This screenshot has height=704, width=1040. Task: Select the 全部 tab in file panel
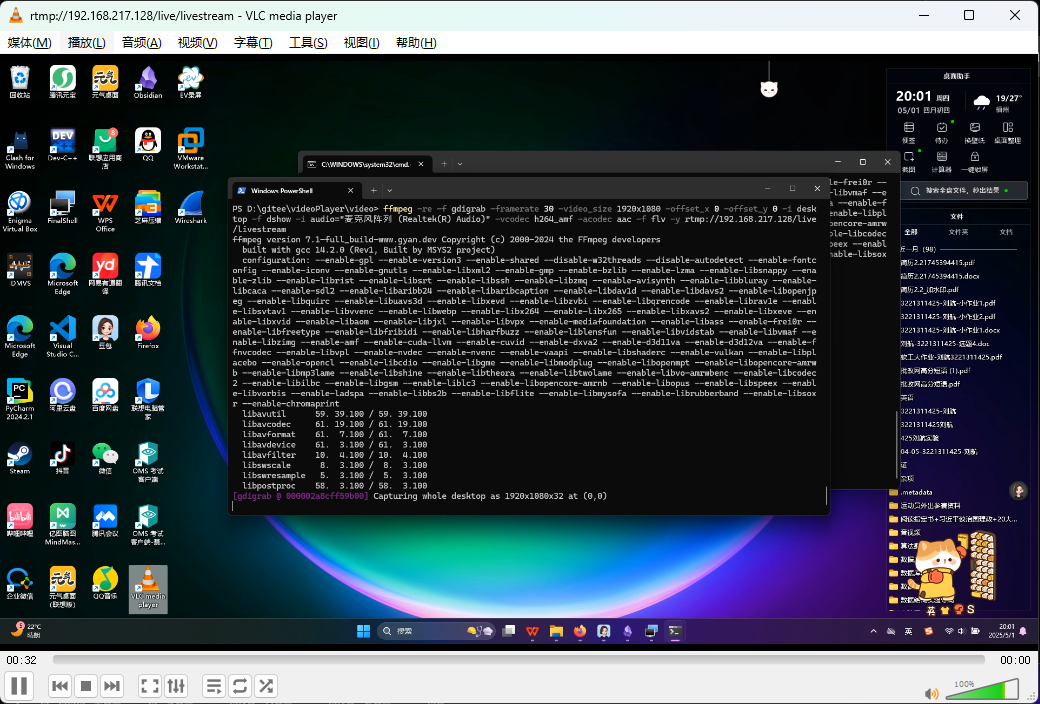pyautogui.click(x=910, y=232)
